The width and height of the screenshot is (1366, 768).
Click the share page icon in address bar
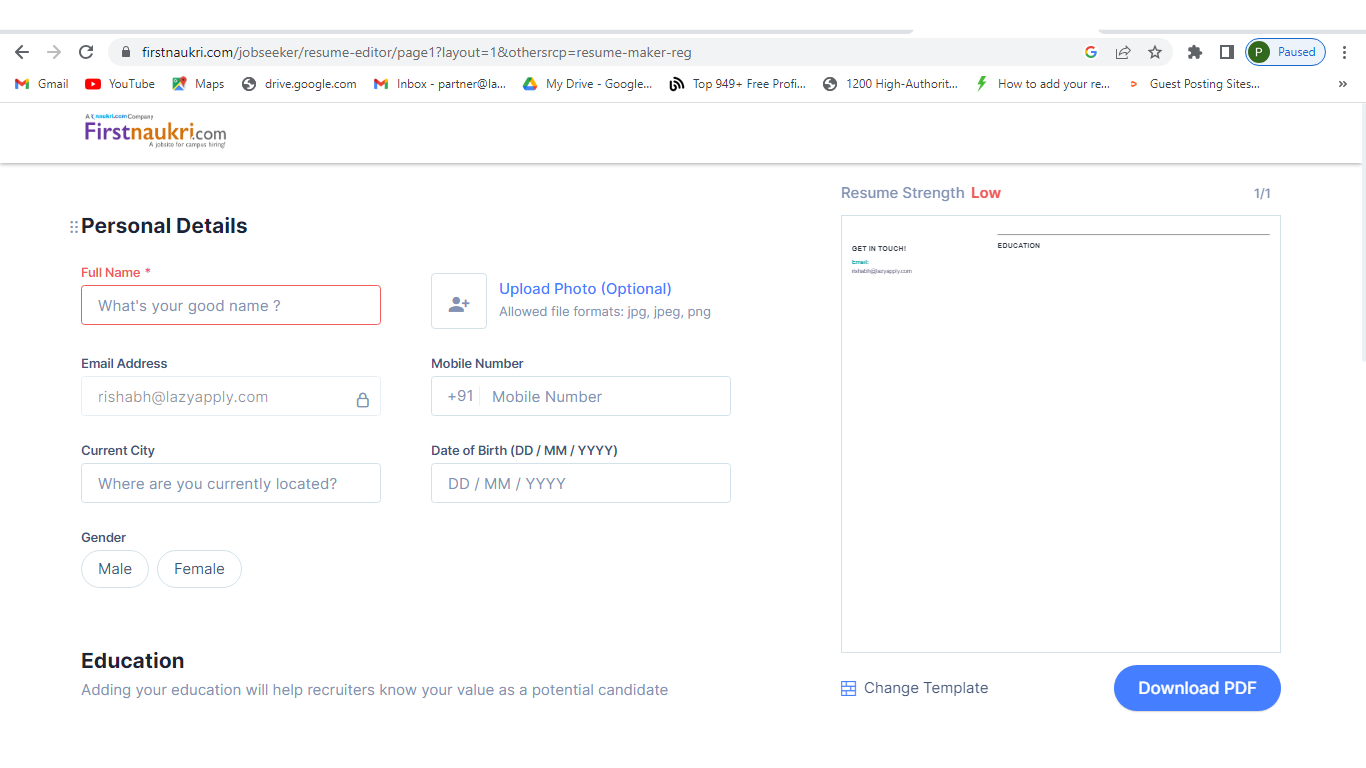1123,52
